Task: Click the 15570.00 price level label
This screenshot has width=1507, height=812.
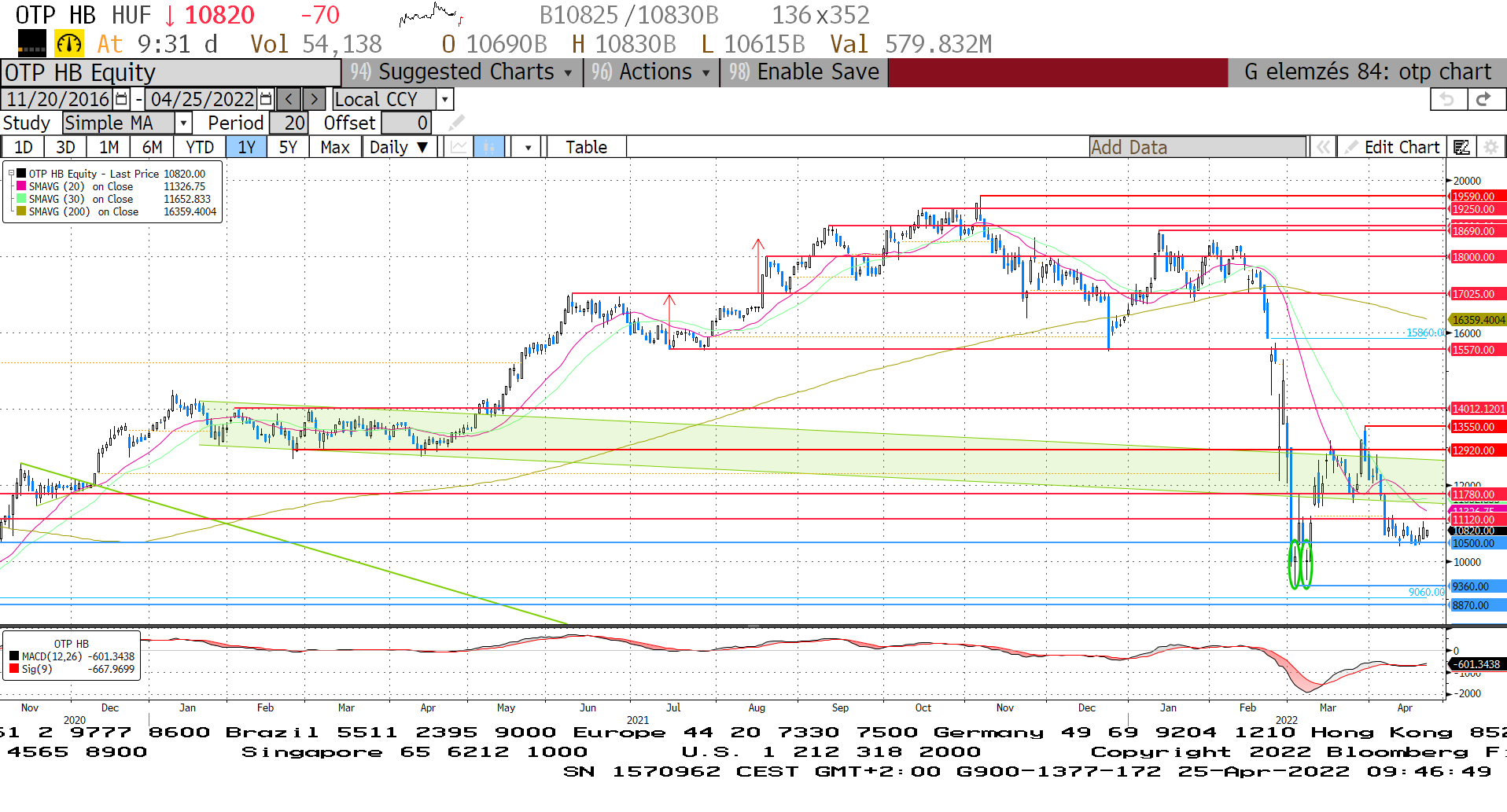Action: (x=1477, y=350)
